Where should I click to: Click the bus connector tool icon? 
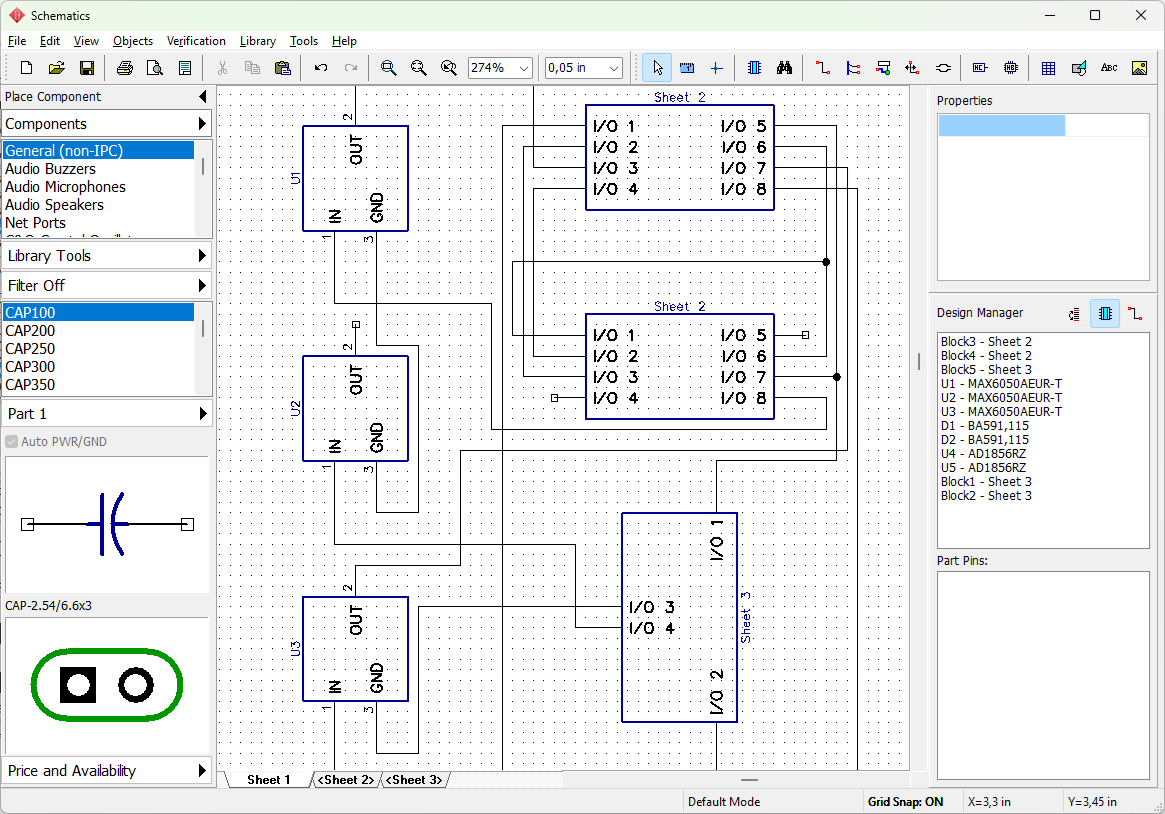[883, 68]
